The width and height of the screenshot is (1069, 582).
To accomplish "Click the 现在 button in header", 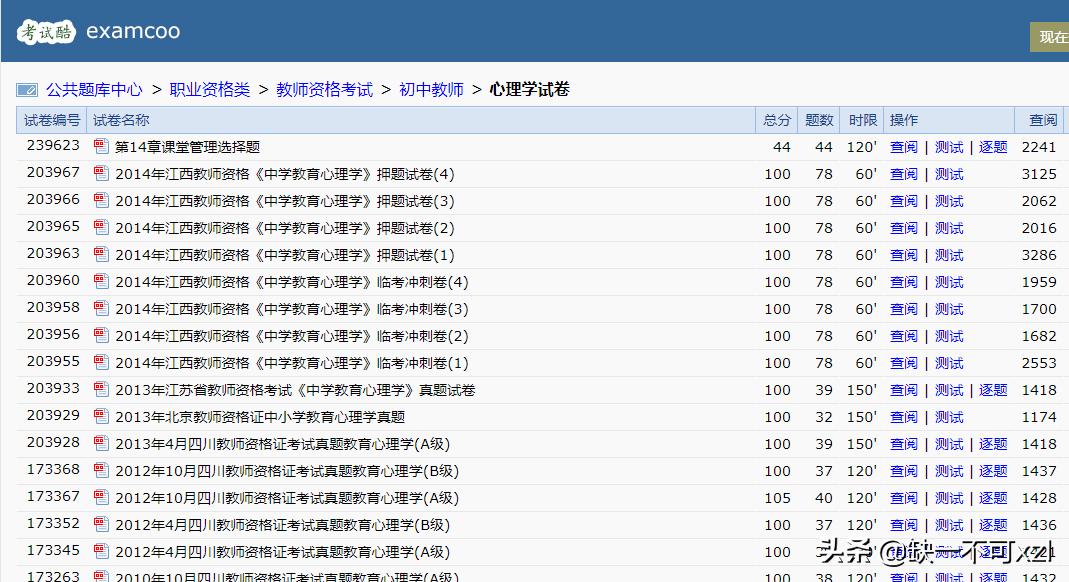I will tap(1050, 37).
